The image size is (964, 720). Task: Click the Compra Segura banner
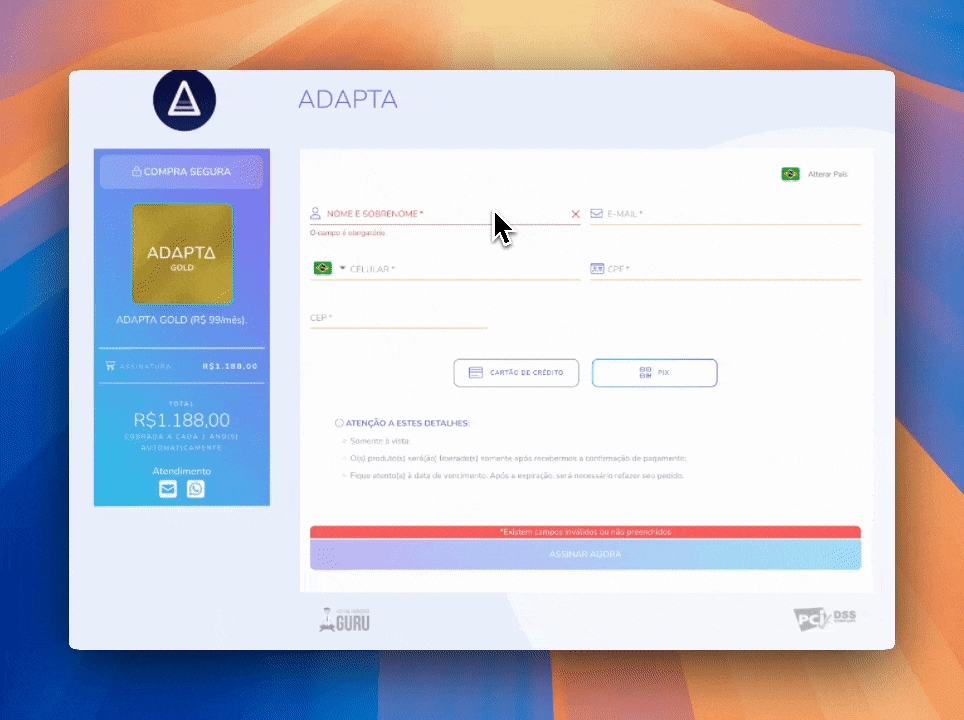coord(181,172)
